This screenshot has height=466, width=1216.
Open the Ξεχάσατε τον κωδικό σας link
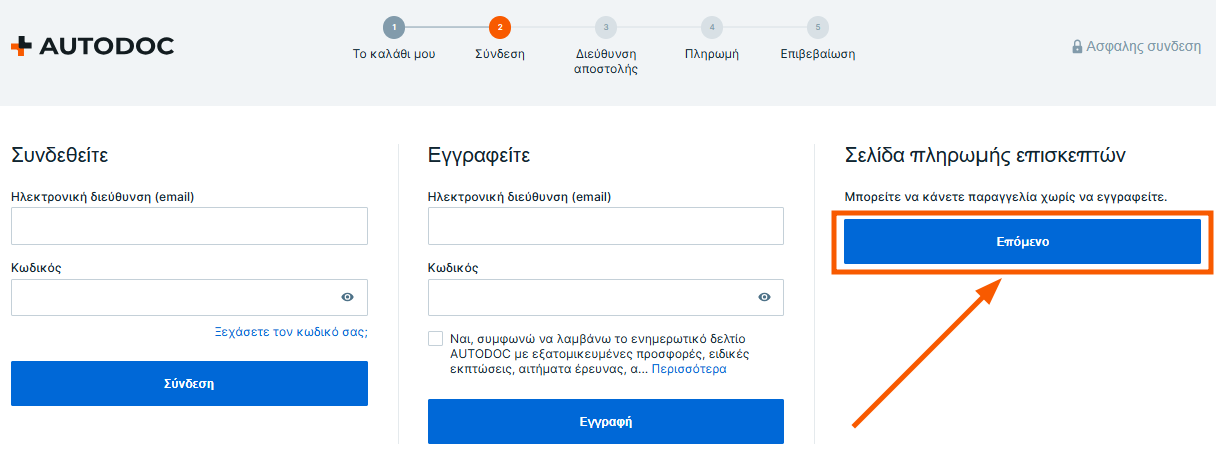point(291,331)
